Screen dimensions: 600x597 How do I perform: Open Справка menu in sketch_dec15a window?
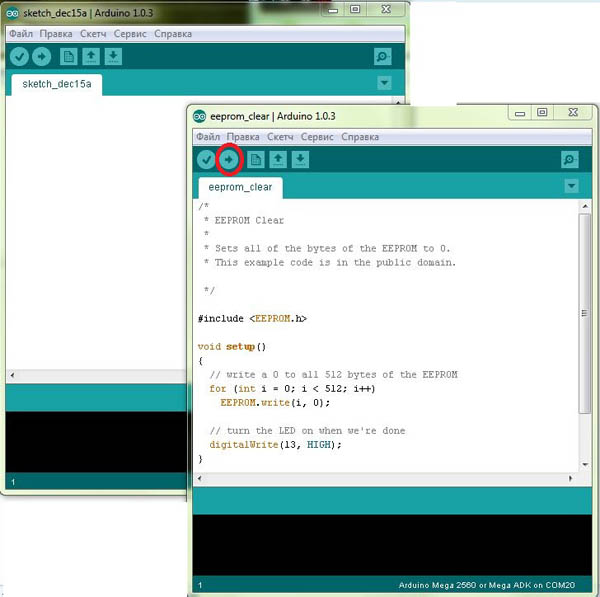tap(173, 34)
